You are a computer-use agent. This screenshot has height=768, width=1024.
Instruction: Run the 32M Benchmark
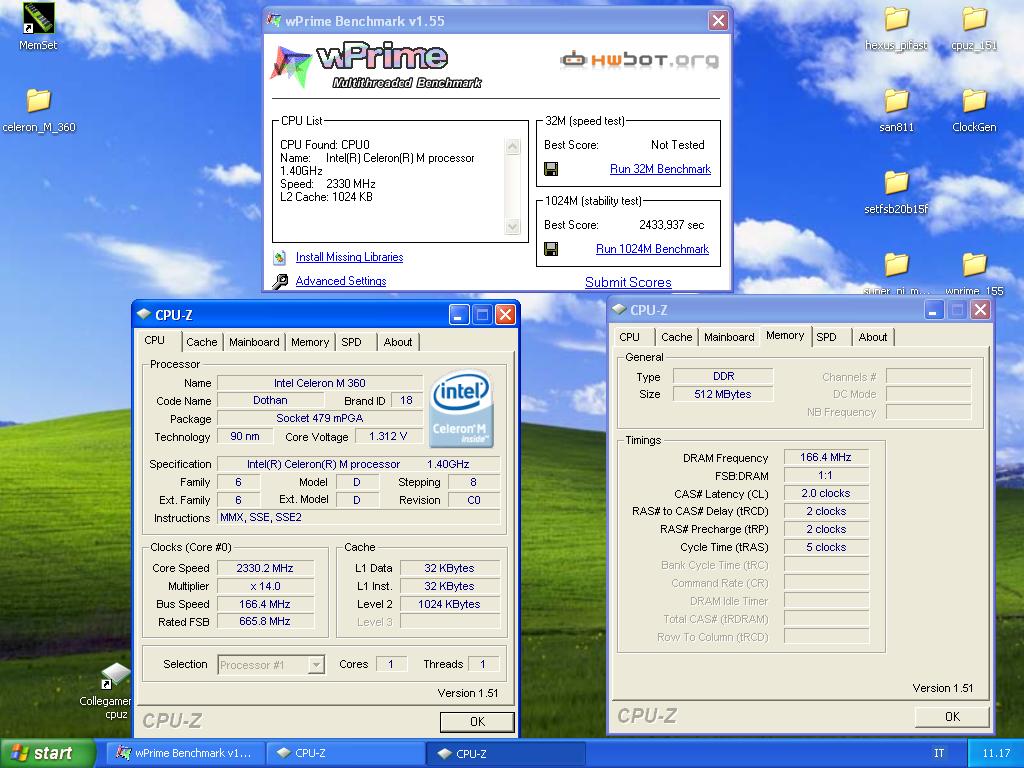660,169
